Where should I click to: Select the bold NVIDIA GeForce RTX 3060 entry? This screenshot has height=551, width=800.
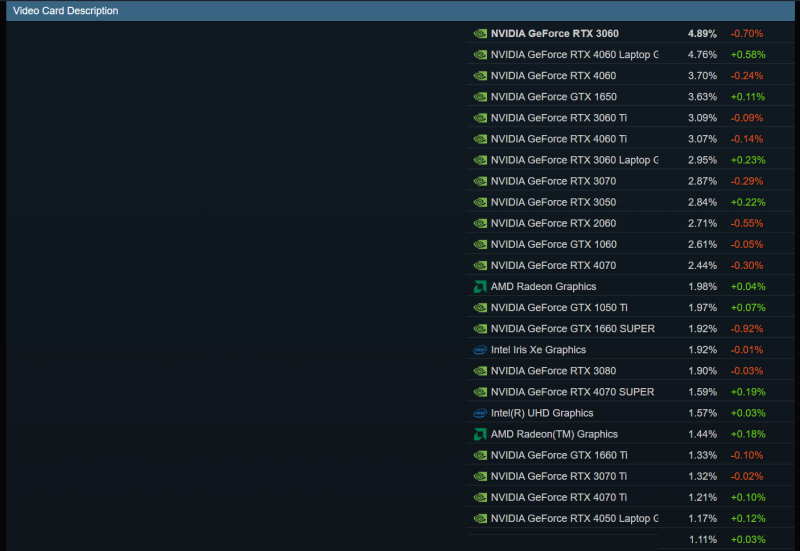554,34
